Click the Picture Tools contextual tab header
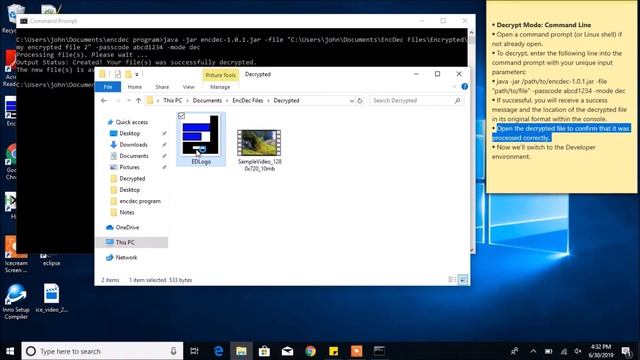 click(x=220, y=75)
